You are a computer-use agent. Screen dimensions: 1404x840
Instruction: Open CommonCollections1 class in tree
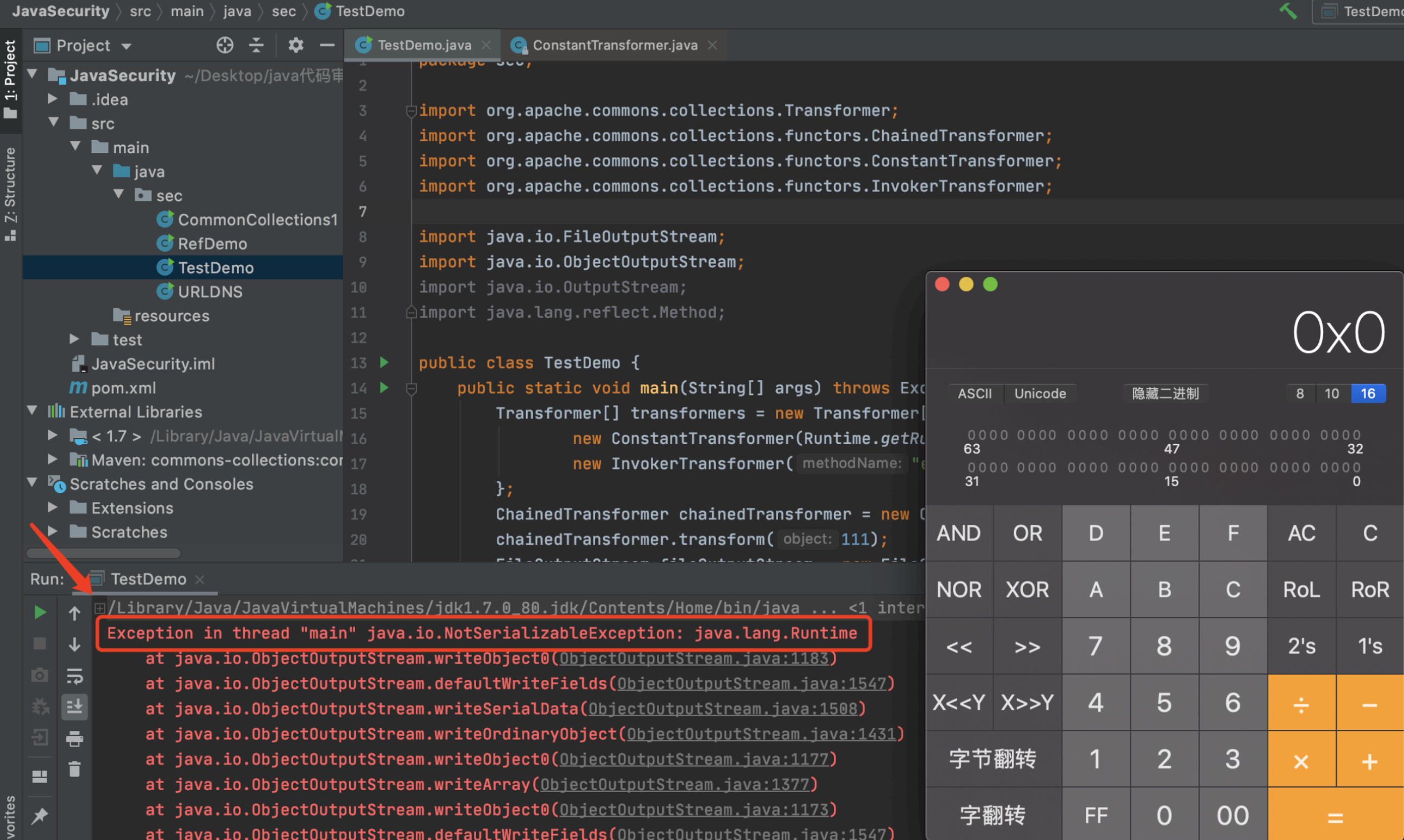(x=258, y=220)
